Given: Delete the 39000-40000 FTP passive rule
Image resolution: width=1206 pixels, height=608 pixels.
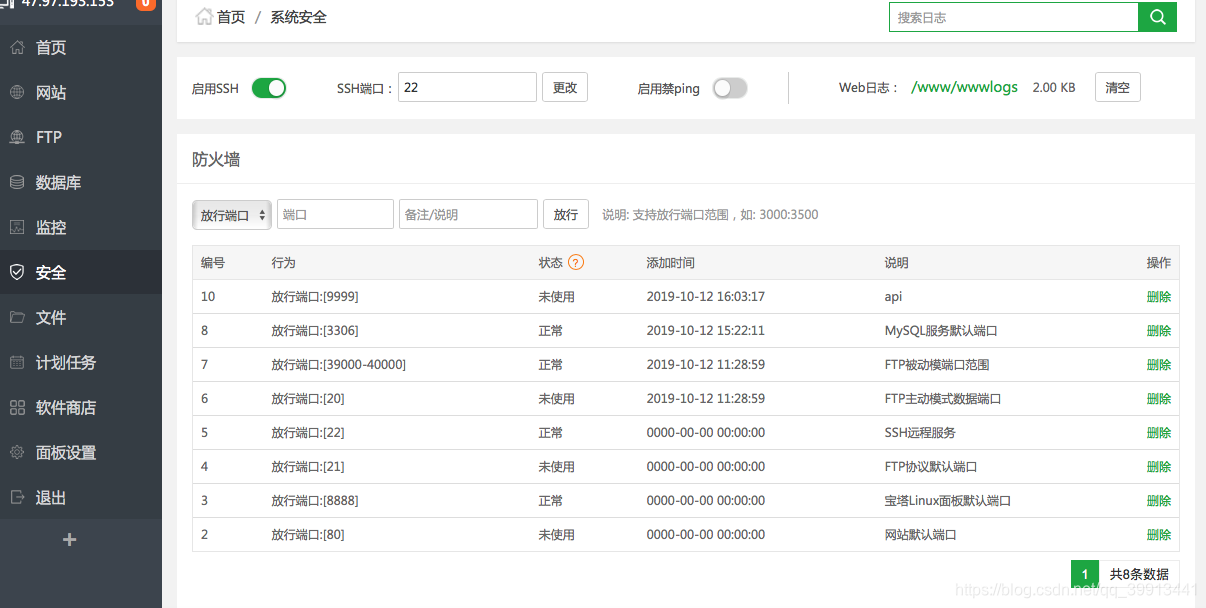Looking at the screenshot, I should tap(1159, 365).
